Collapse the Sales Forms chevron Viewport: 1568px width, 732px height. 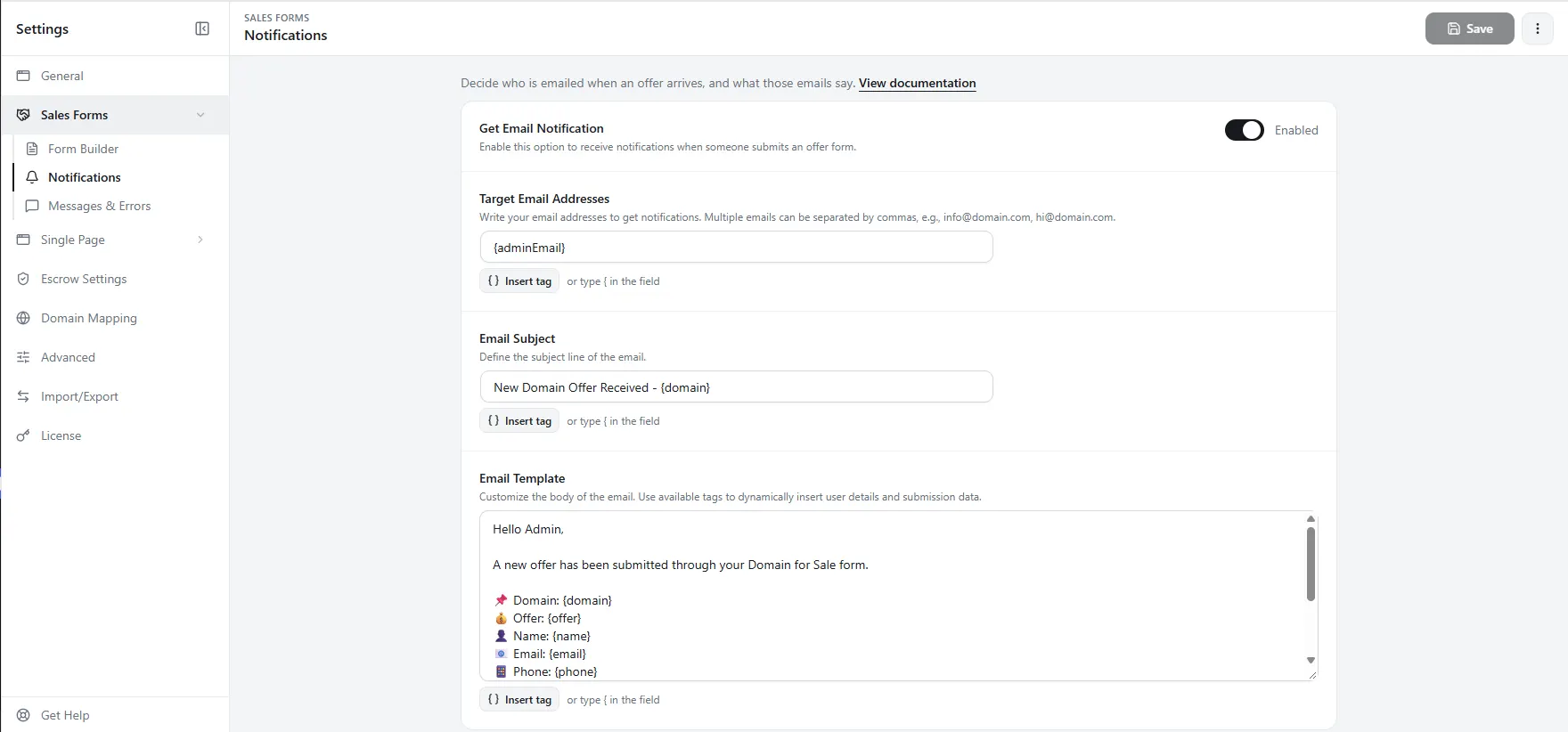tap(200, 115)
